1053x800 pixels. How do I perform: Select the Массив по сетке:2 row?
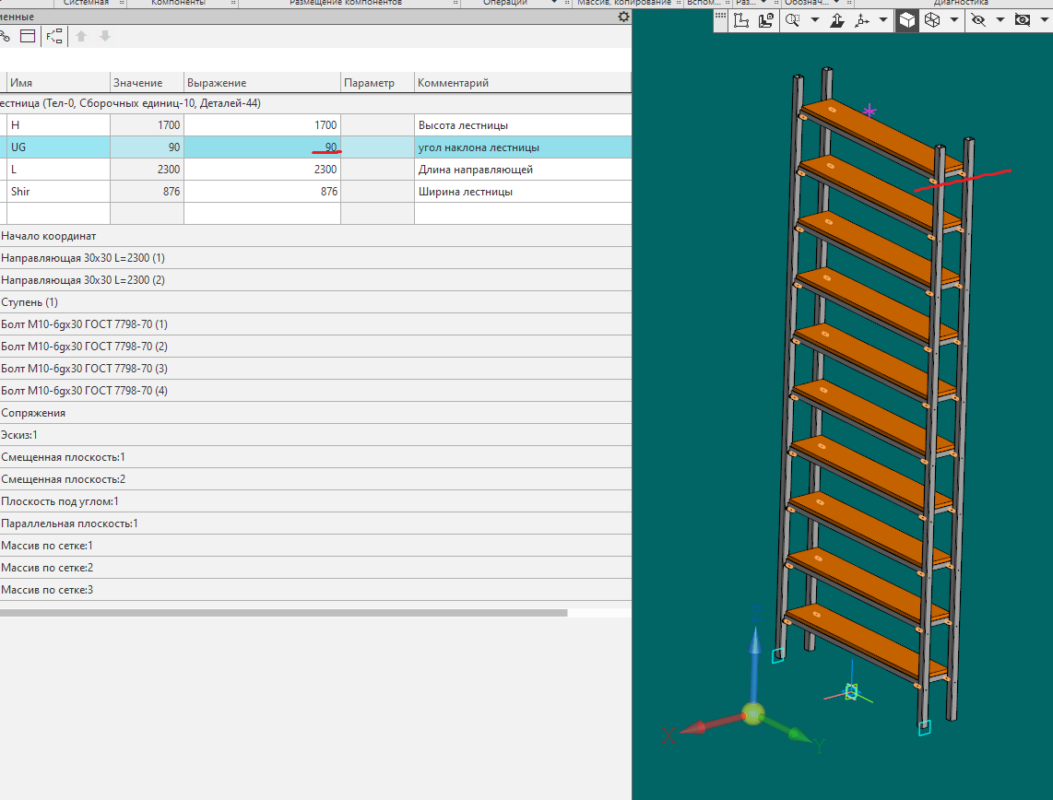(316, 568)
